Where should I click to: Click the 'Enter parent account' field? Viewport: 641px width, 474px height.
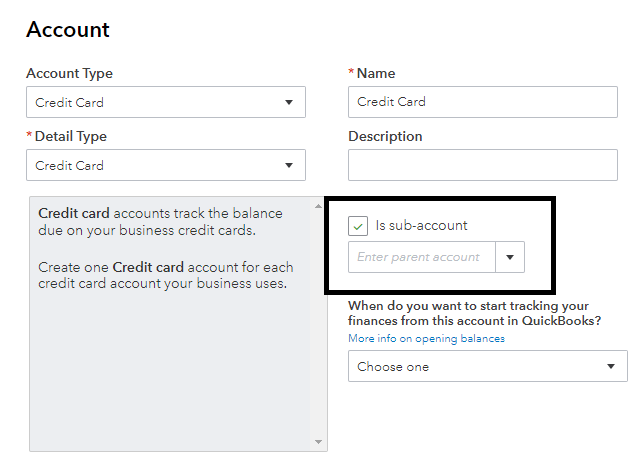(x=421, y=257)
